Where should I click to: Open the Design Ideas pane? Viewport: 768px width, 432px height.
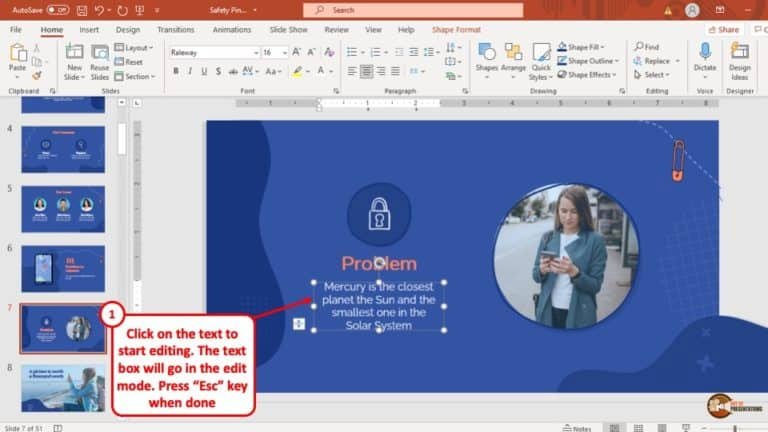point(740,60)
